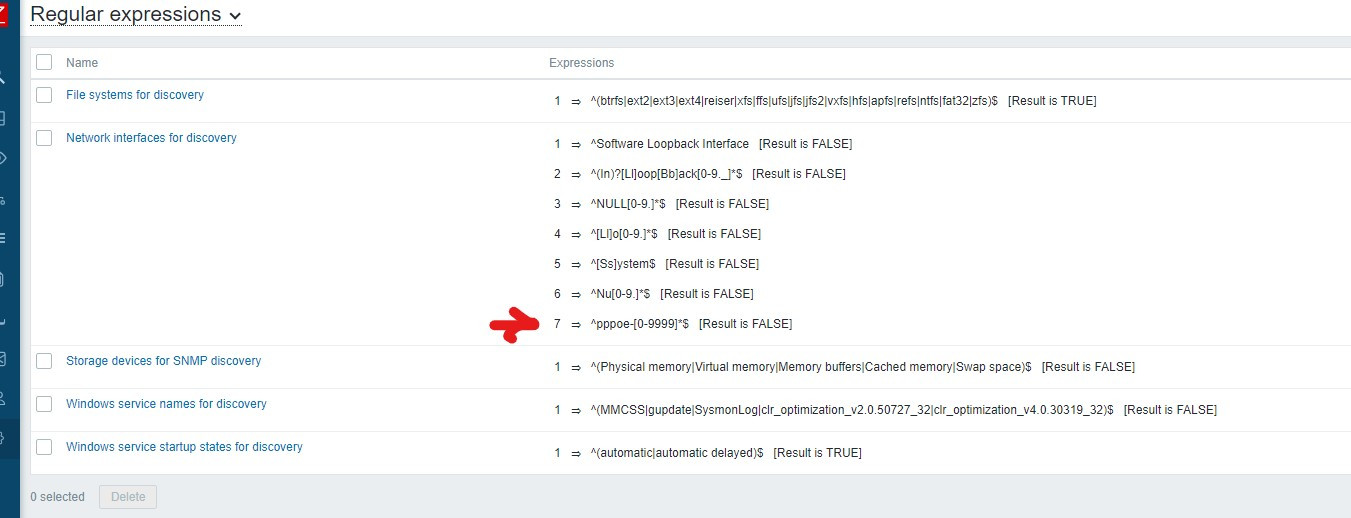Click the ^Software Loopback Interface expression
The image size is (1351, 518).
tap(670, 144)
